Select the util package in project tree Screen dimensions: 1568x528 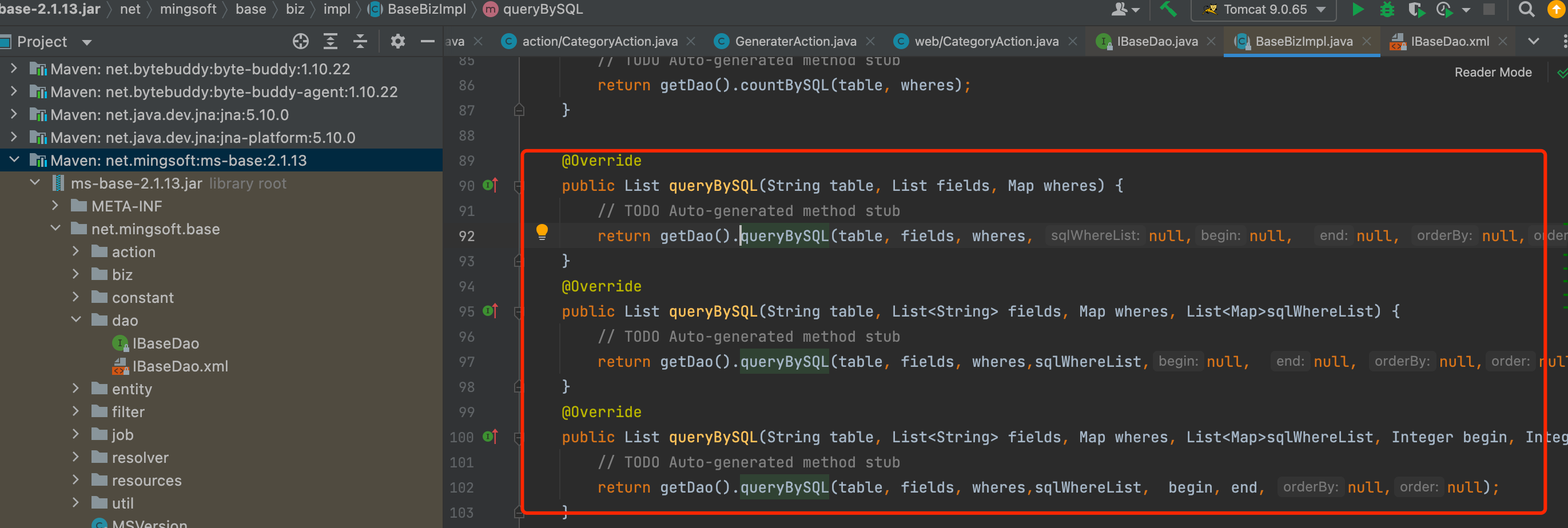[x=122, y=503]
